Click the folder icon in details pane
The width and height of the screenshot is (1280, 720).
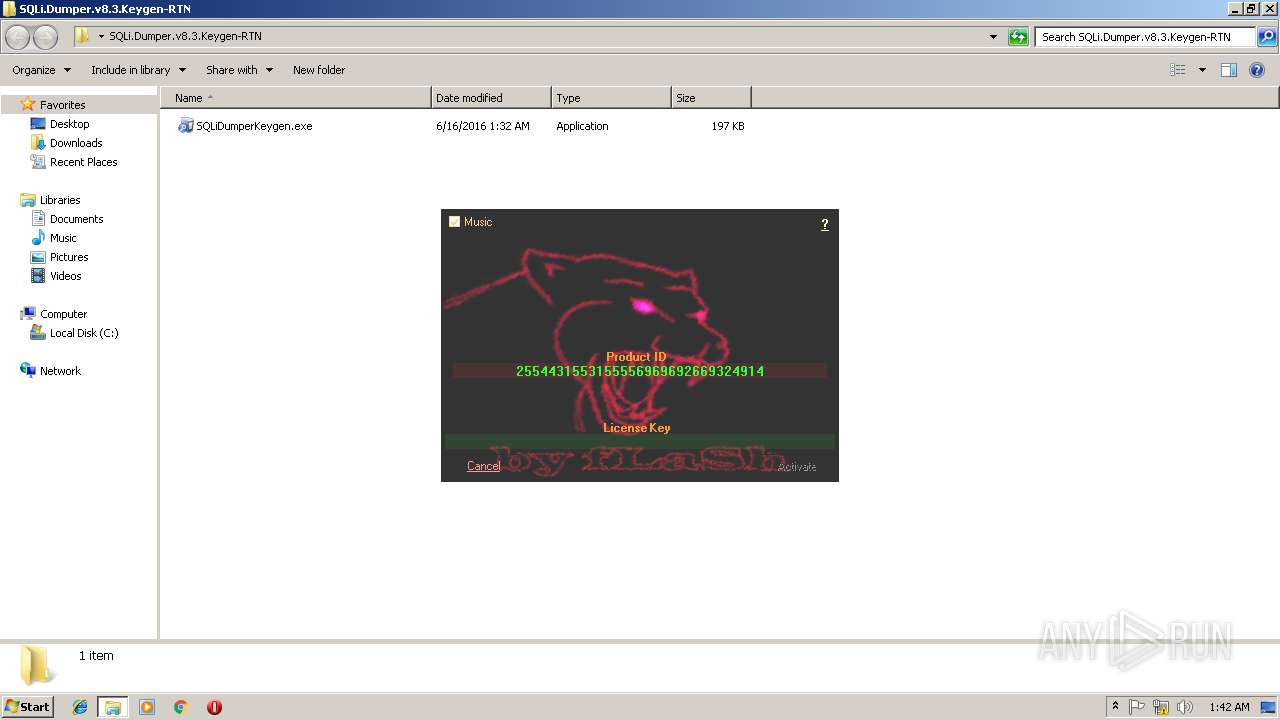coord(38,665)
